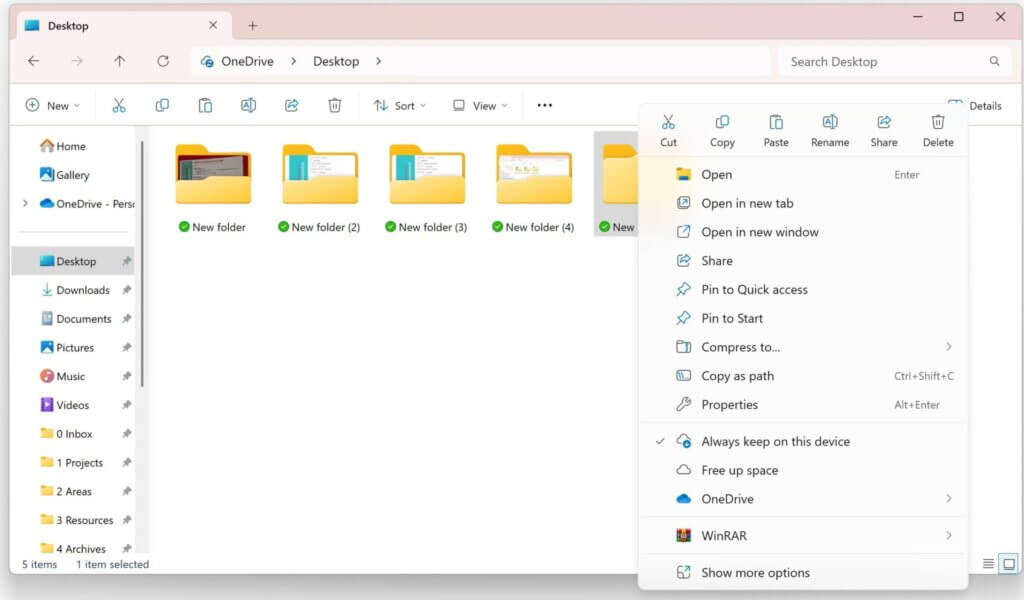The width and height of the screenshot is (1024, 600).
Task: Select Copy as path menu entry
Action: pyautogui.click(x=737, y=376)
